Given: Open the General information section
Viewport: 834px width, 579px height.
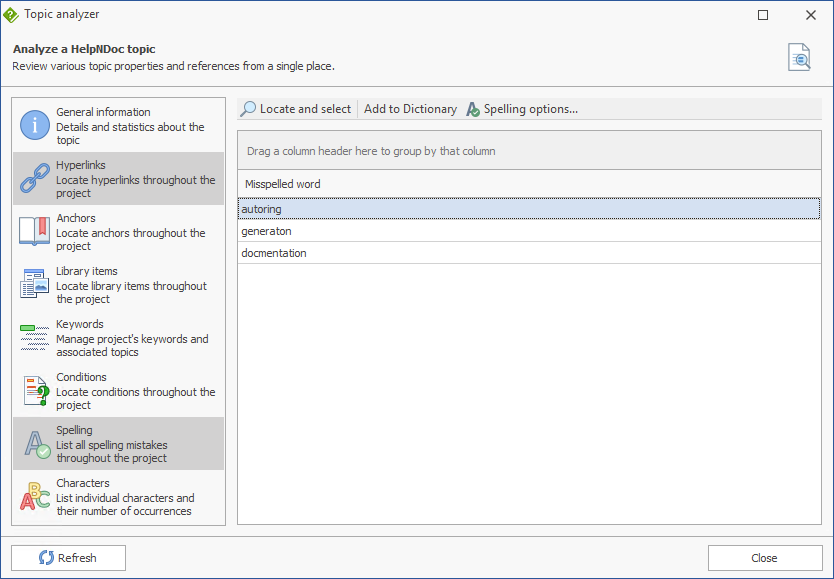Looking at the screenshot, I should point(119,125).
